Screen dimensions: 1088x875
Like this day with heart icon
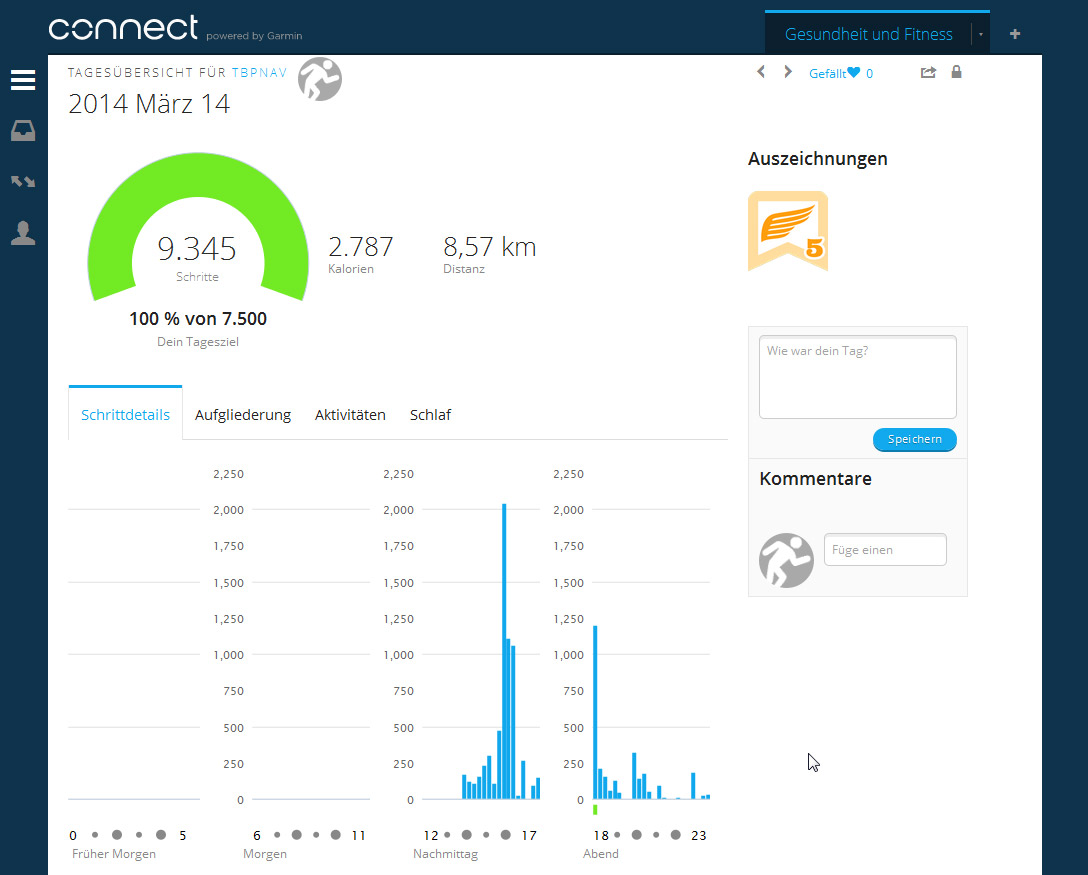(853, 73)
